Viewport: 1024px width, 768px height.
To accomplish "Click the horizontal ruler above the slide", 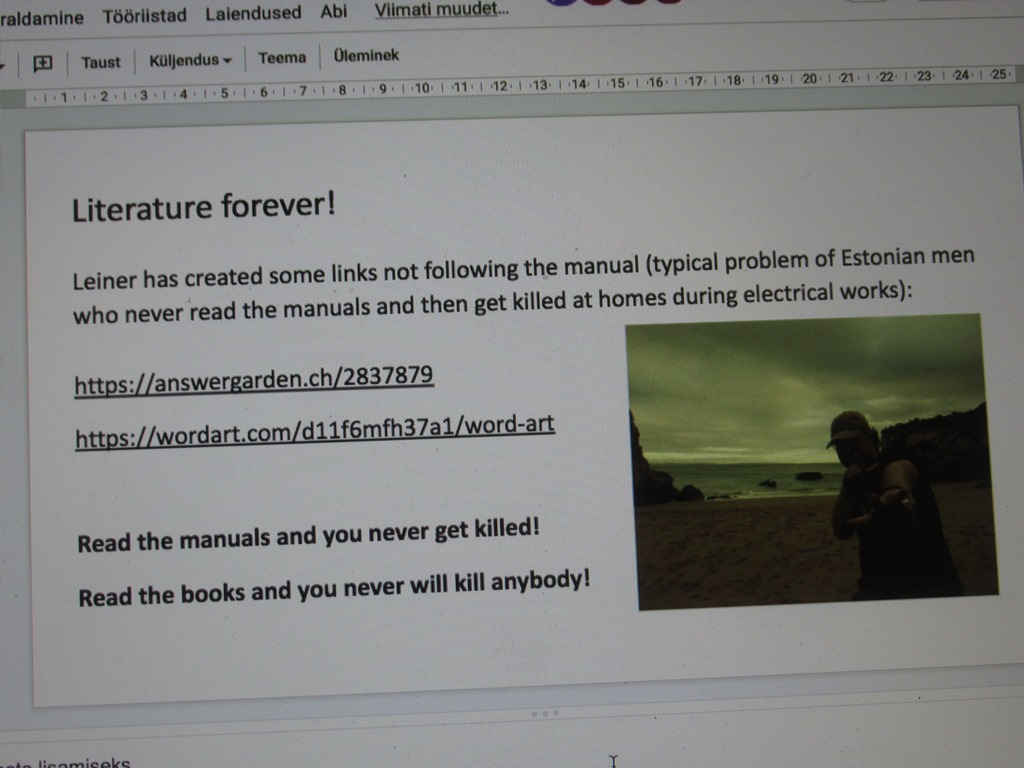I will (x=519, y=88).
